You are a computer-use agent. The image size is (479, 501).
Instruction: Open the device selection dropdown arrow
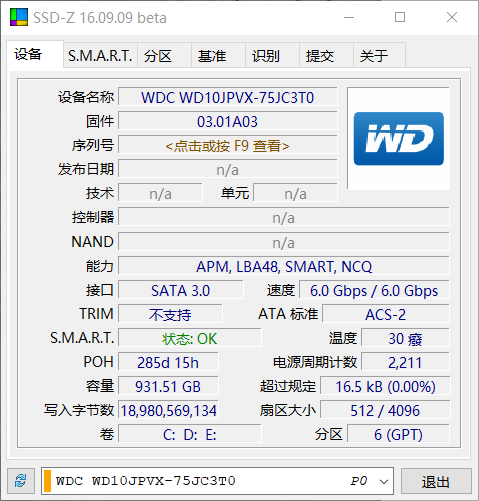point(384,481)
